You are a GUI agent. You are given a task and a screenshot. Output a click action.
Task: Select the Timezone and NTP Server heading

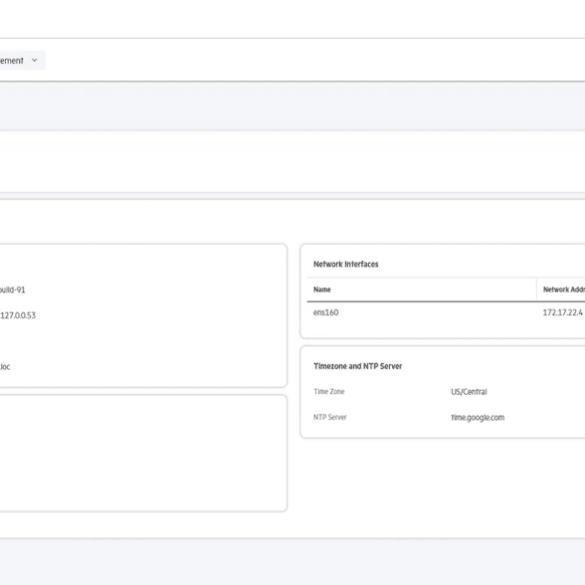[357, 366]
